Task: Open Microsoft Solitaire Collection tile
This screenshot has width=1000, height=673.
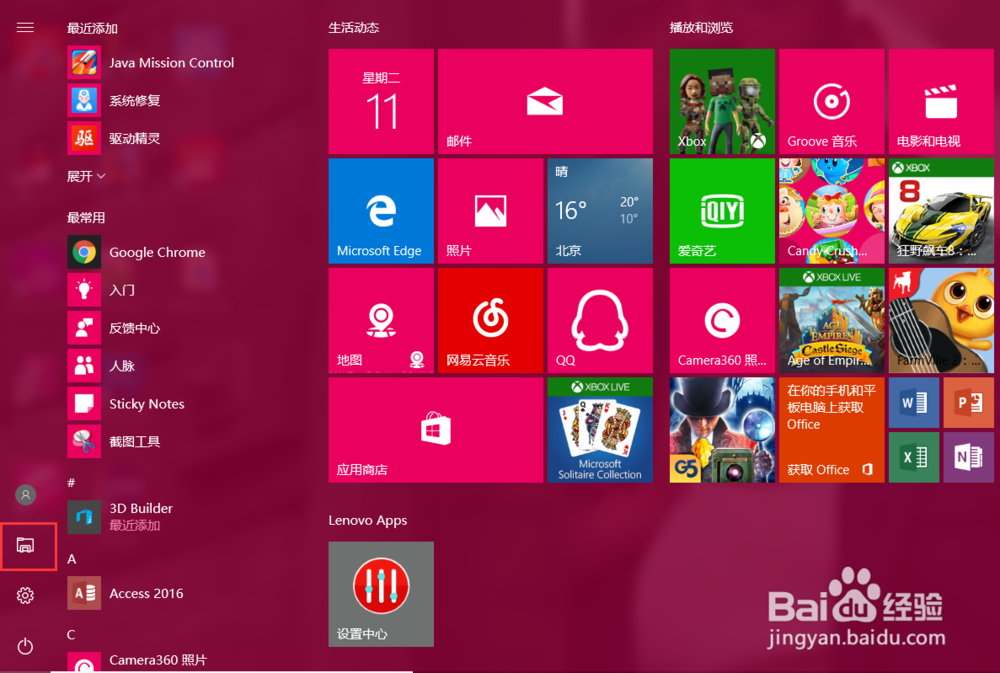Action: point(600,430)
